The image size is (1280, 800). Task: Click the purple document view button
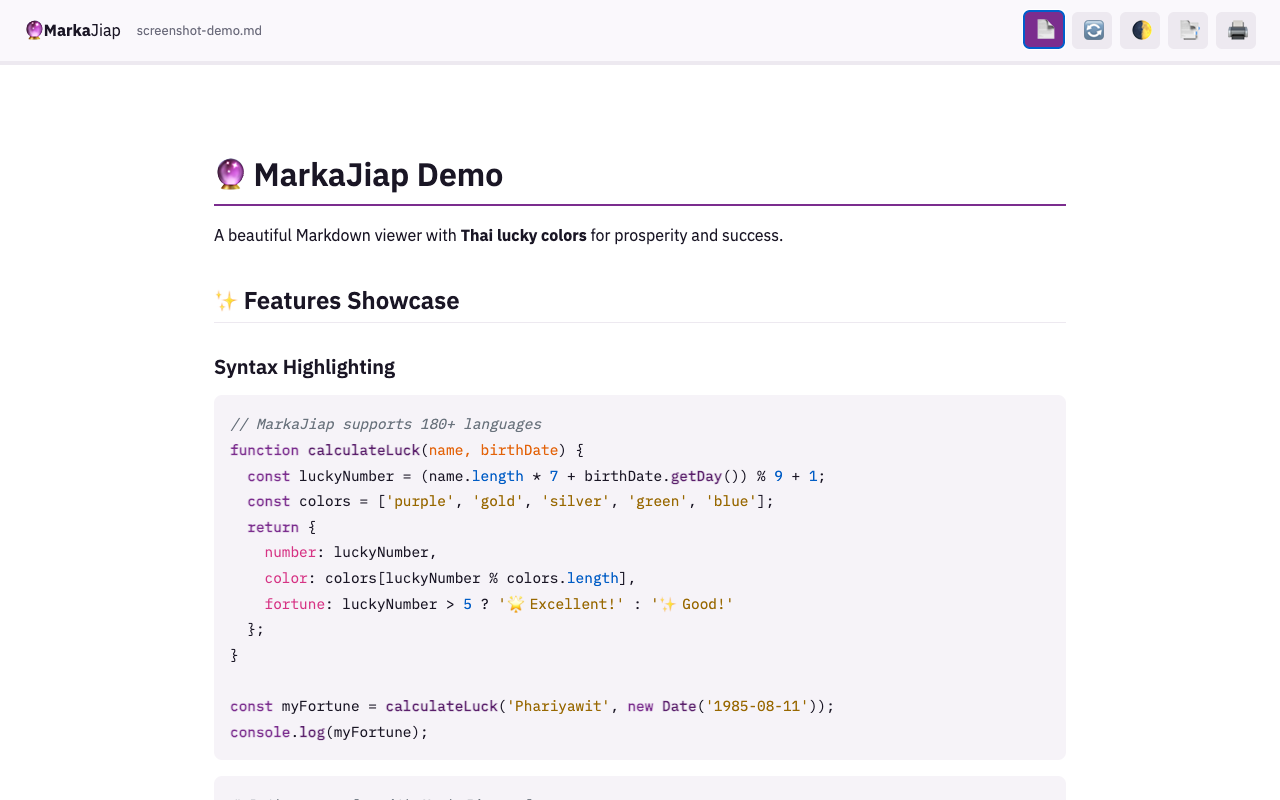point(1043,30)
